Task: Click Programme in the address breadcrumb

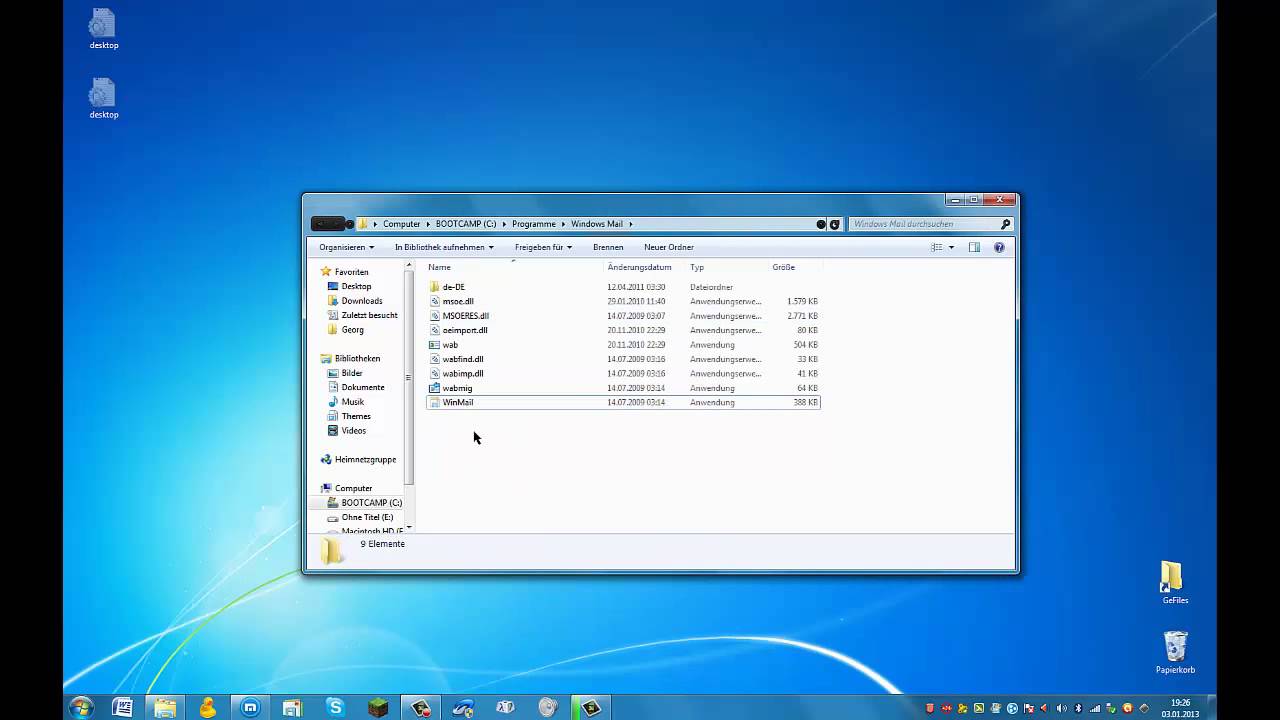Action: [x=534, y=224]
